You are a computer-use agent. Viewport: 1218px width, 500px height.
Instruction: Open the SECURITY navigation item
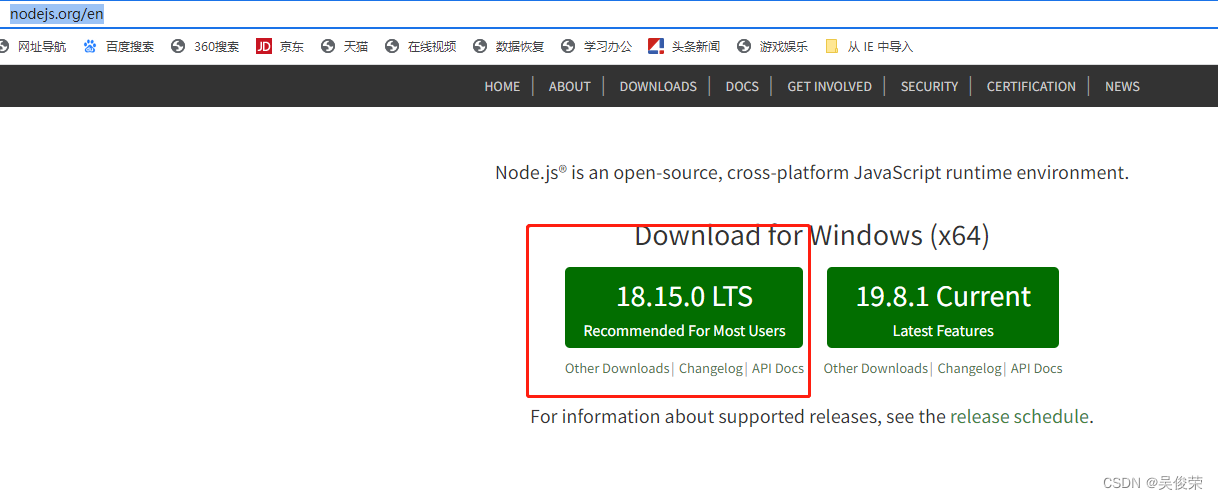(929, 87)
